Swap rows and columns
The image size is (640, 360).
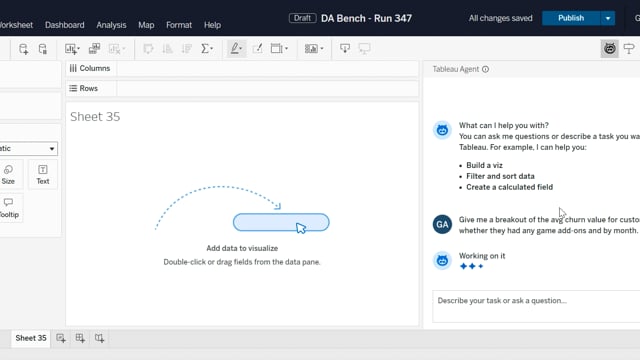pos(148,49)
